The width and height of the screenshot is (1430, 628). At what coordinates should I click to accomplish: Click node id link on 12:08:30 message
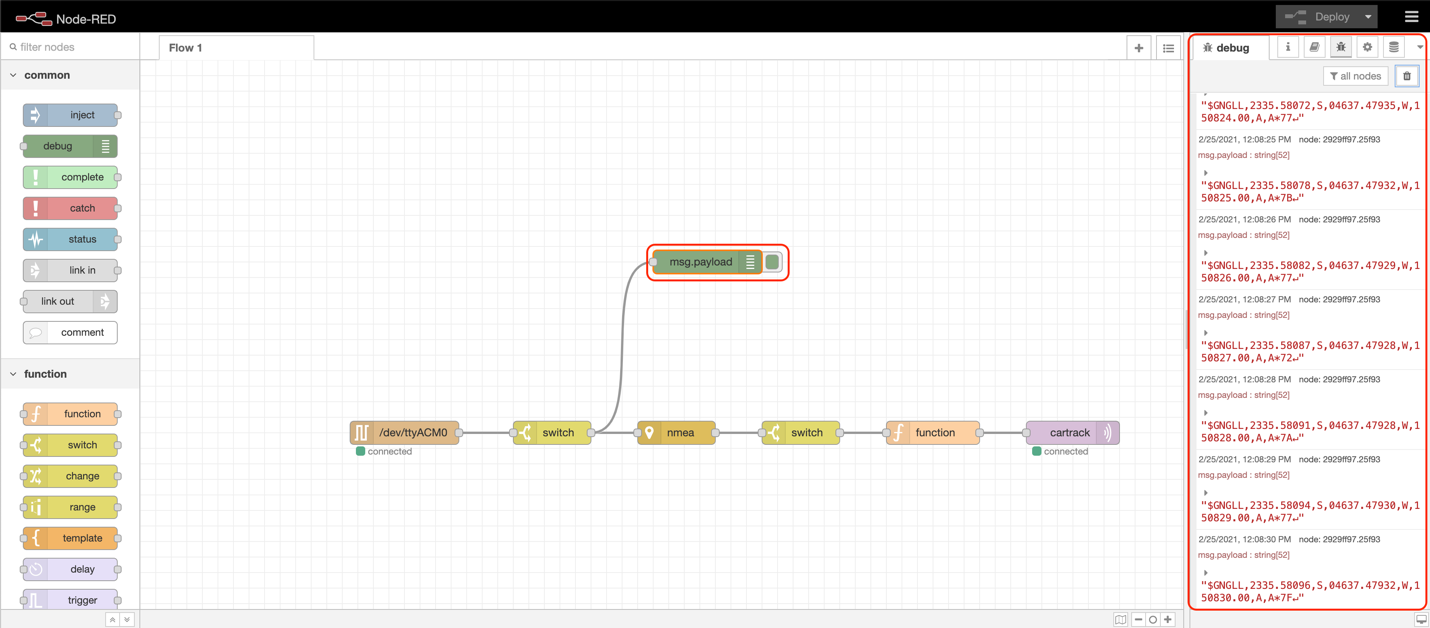[x=1339, y=540]
